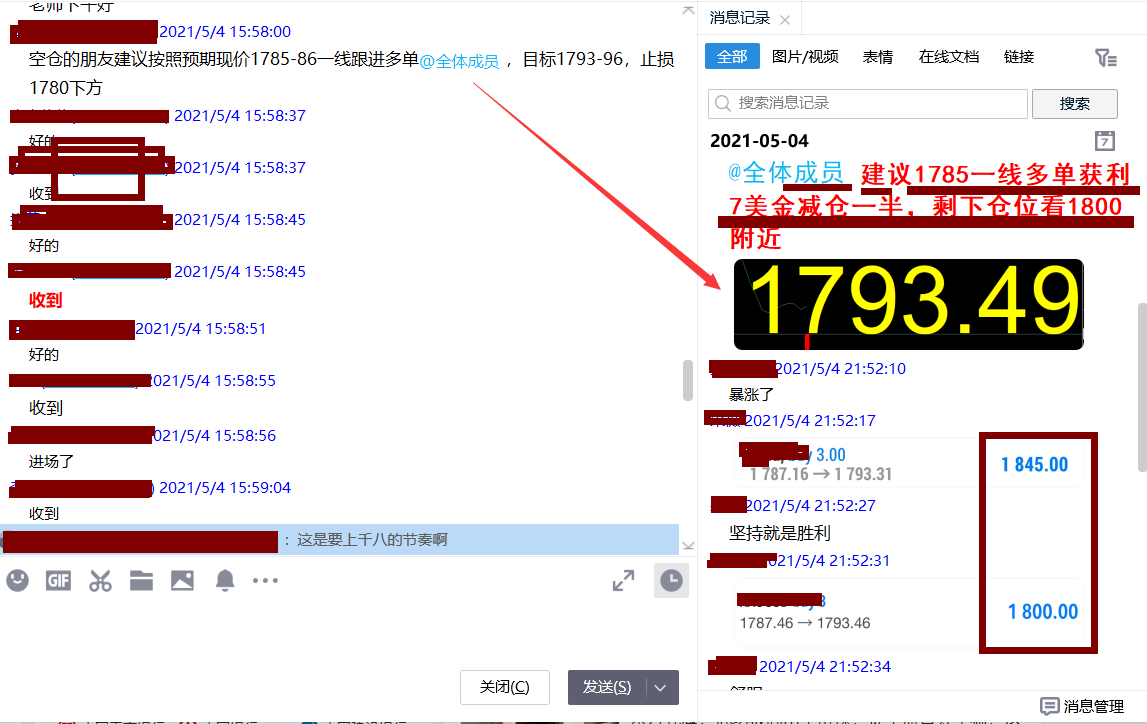Click the magnifier in search field
Viewport: 1147px width, 724px height.
tap(723, 103)
